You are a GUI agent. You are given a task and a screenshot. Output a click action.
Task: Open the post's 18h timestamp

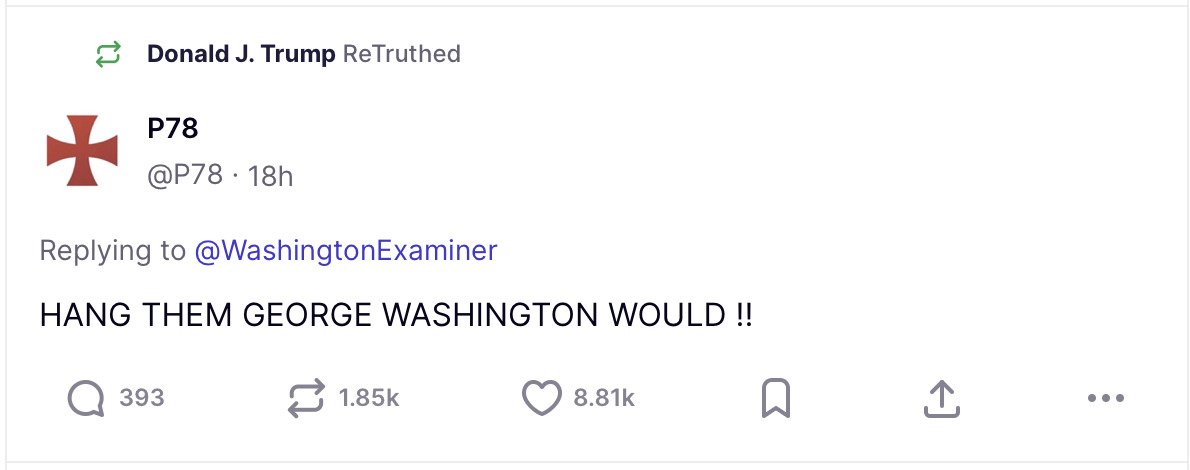click(270, 176)
